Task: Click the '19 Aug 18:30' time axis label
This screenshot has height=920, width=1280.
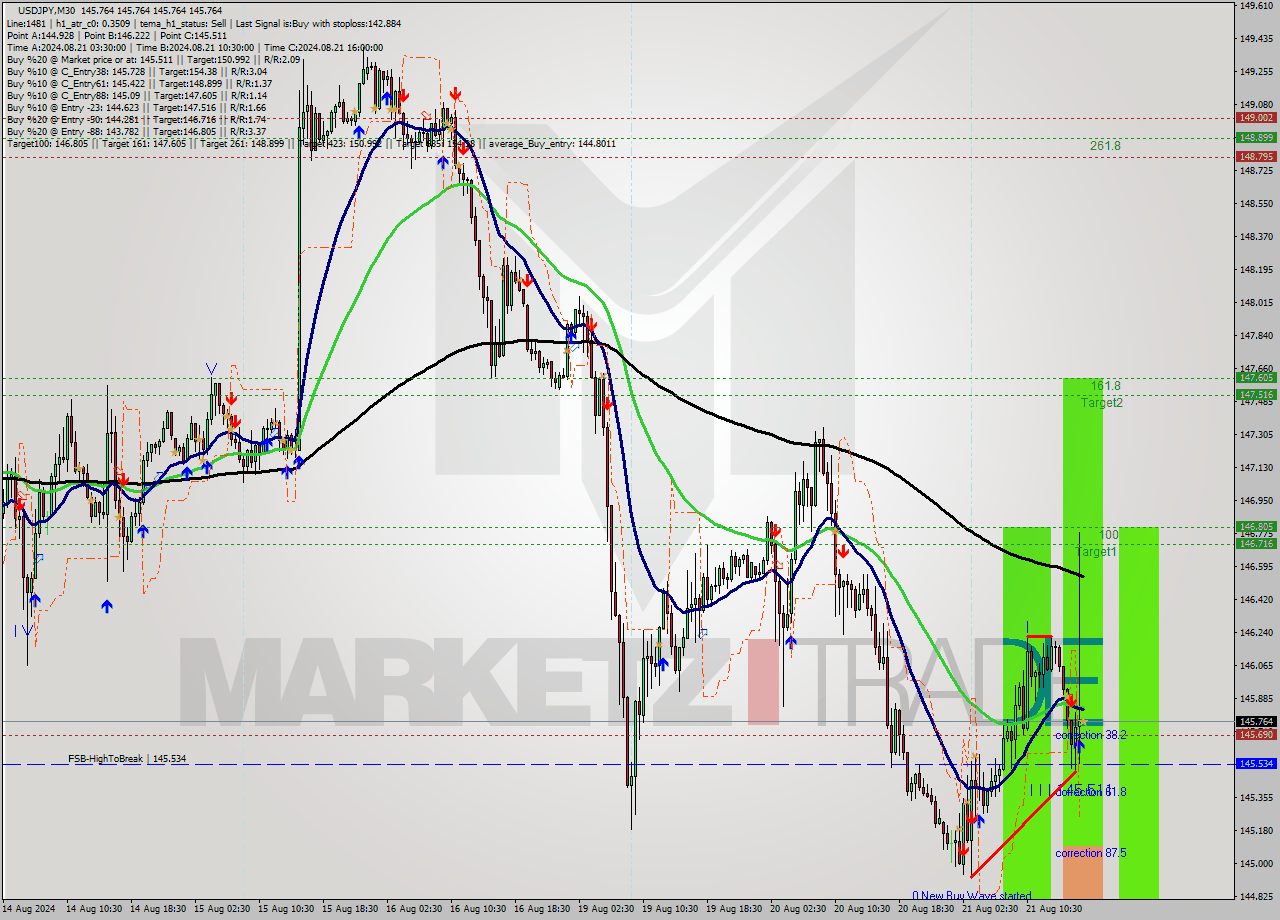Action: (734, 909)
